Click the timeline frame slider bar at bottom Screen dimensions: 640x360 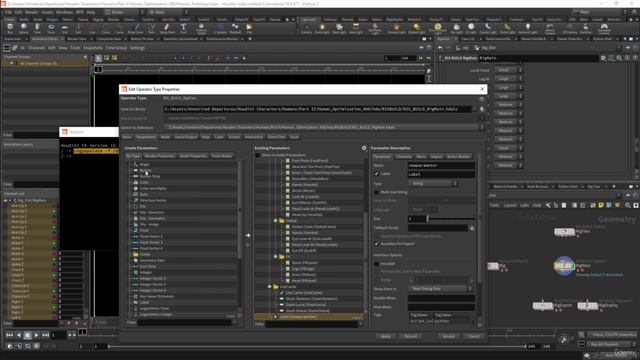click(316, 347)
